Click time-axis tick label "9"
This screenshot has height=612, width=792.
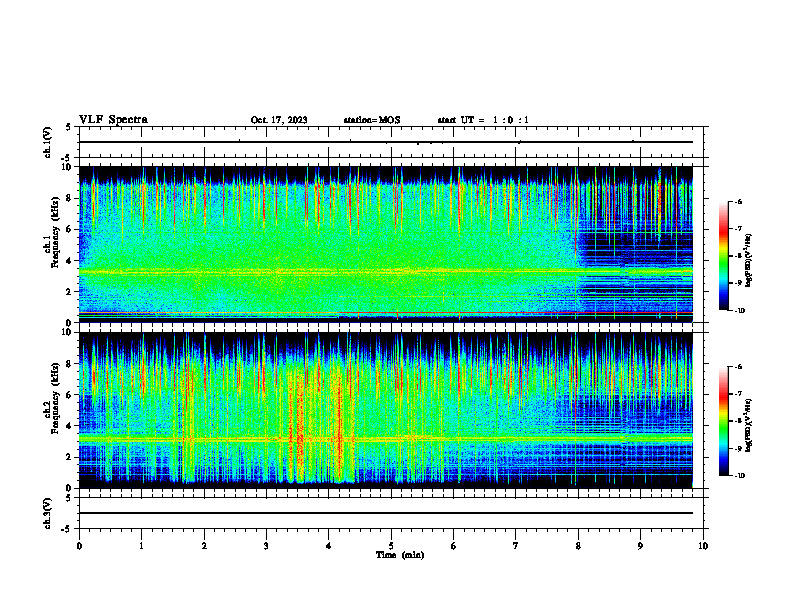[640, 546]
